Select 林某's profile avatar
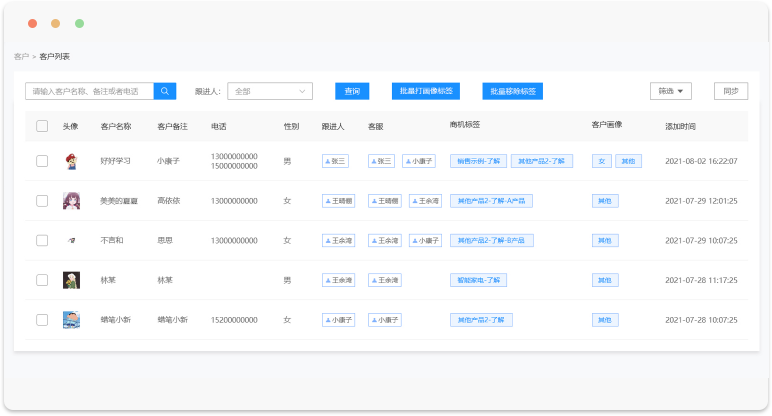 [71, 280]
